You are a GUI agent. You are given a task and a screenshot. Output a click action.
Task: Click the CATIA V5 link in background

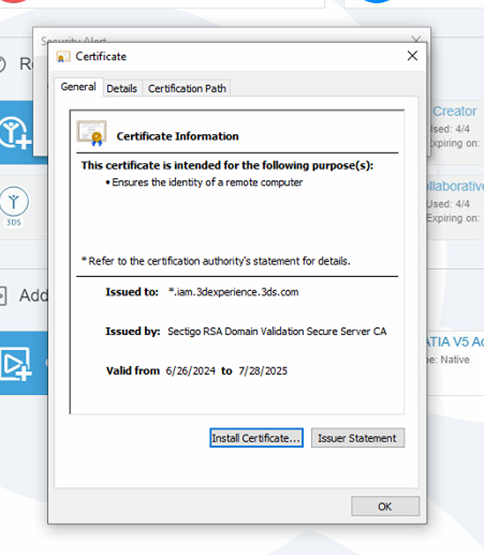[455, 342]
